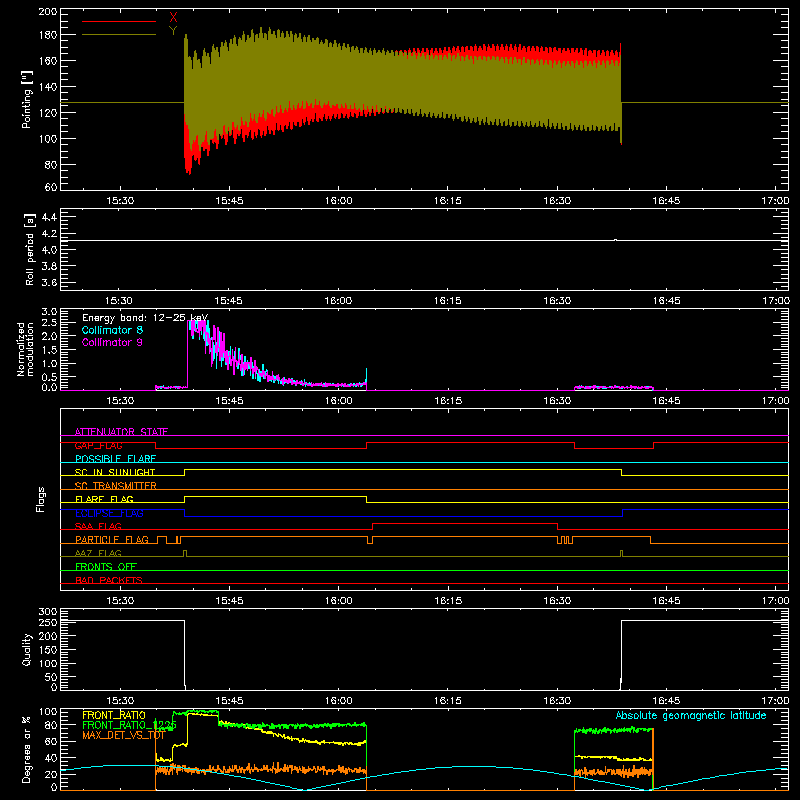Image resolution: width=800 pixels, height=800 pixels.
Task: Click the POSSIBLE_FLARE flag label
Action: [x=115, y=459]
